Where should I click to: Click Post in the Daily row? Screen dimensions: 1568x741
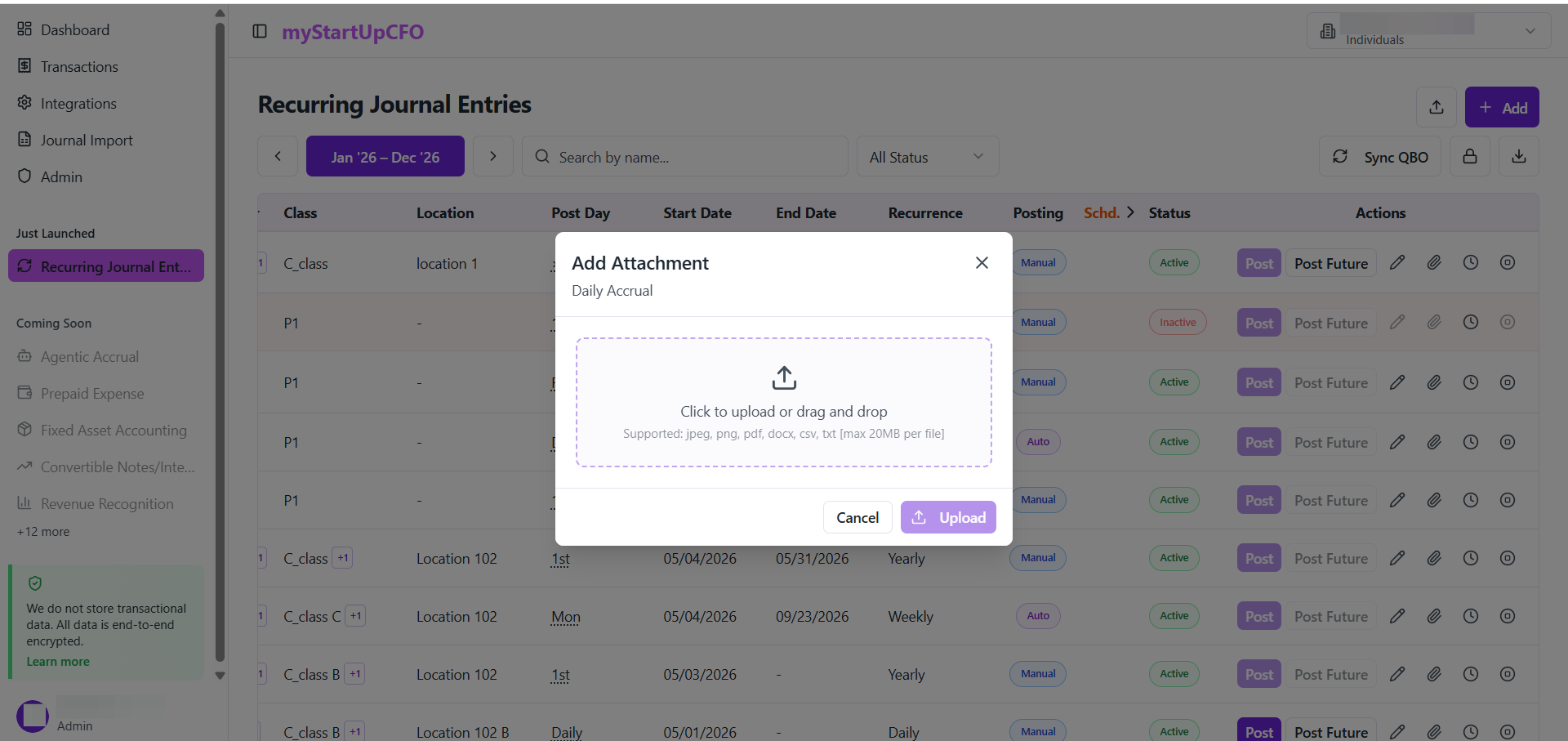[1259, 732]
